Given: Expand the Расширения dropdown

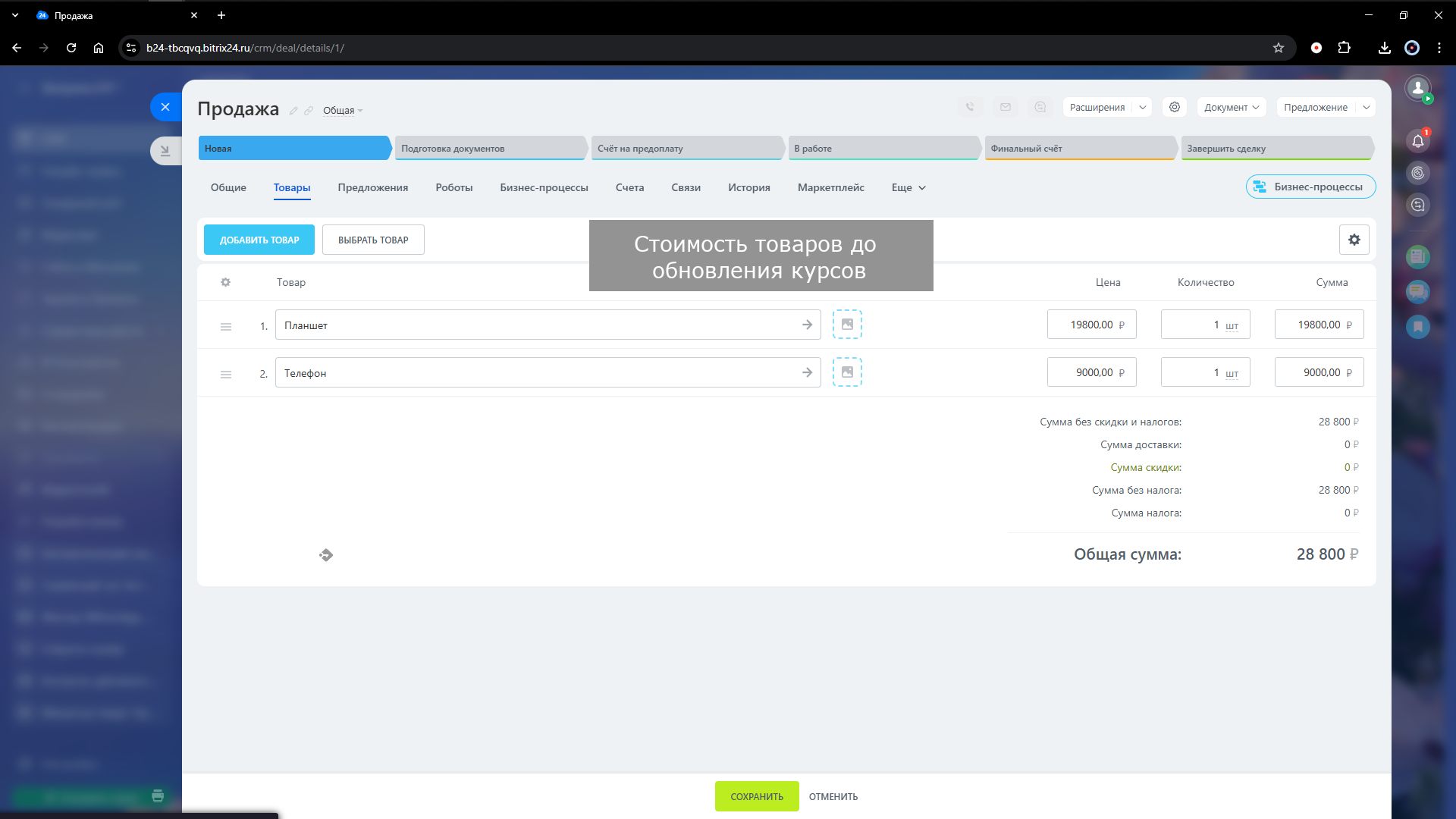Looking at the screenshot, I should pos(1142,107).
